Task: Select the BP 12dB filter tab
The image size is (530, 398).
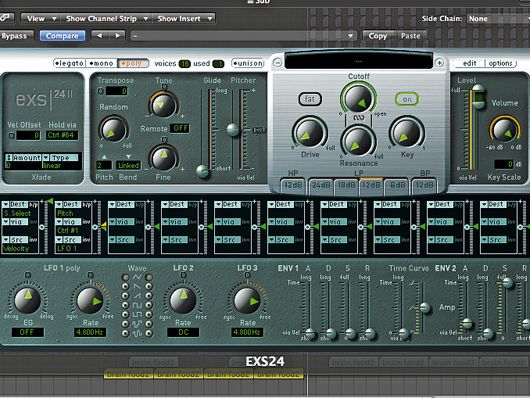Action: pyautogui.click(x=424, y=185)
